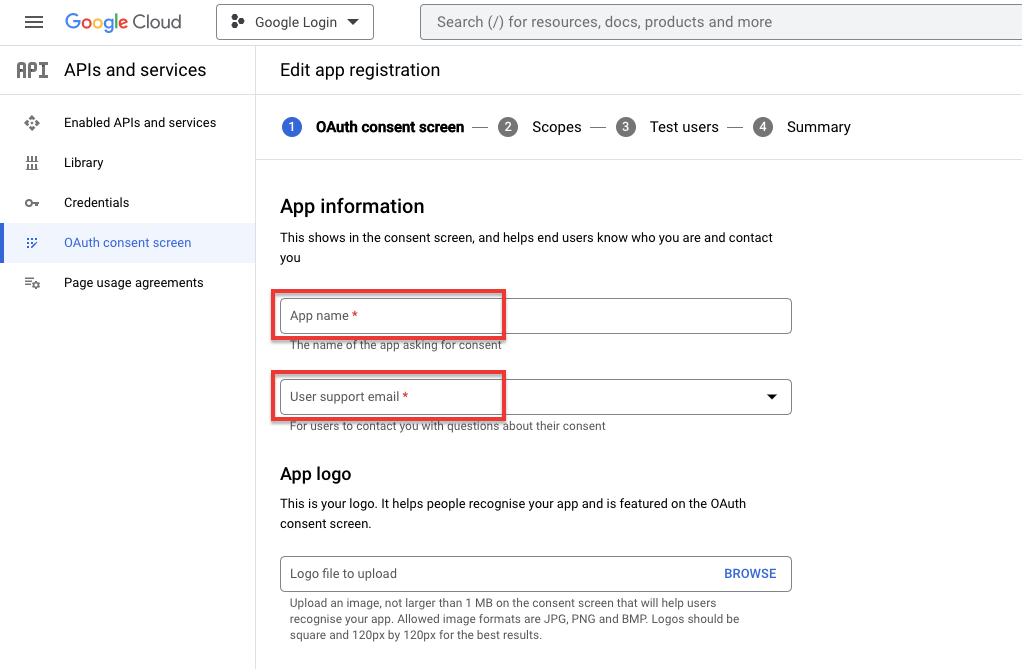
Task: Click 'For users to contact you' hint text
Action: (448, 426)
